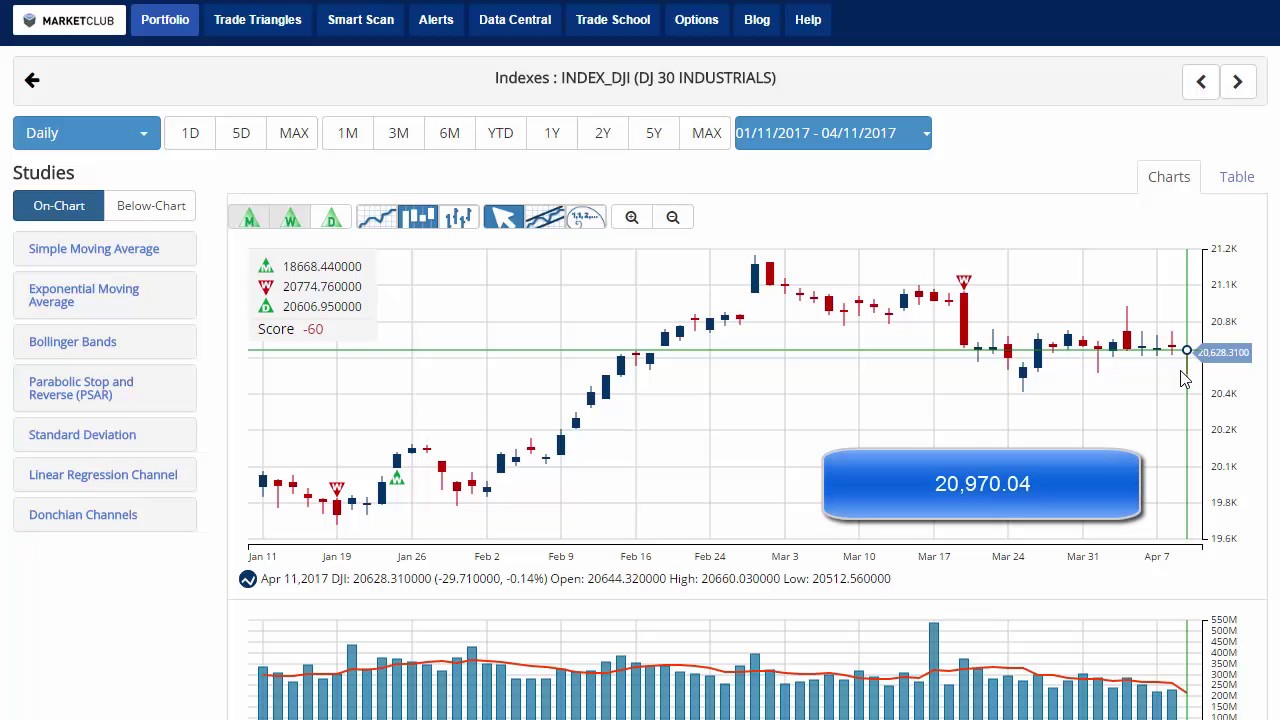Select the pointer cursor tool
The width and height of the screenshot is (1280, 720).
[x=504, y=217]
